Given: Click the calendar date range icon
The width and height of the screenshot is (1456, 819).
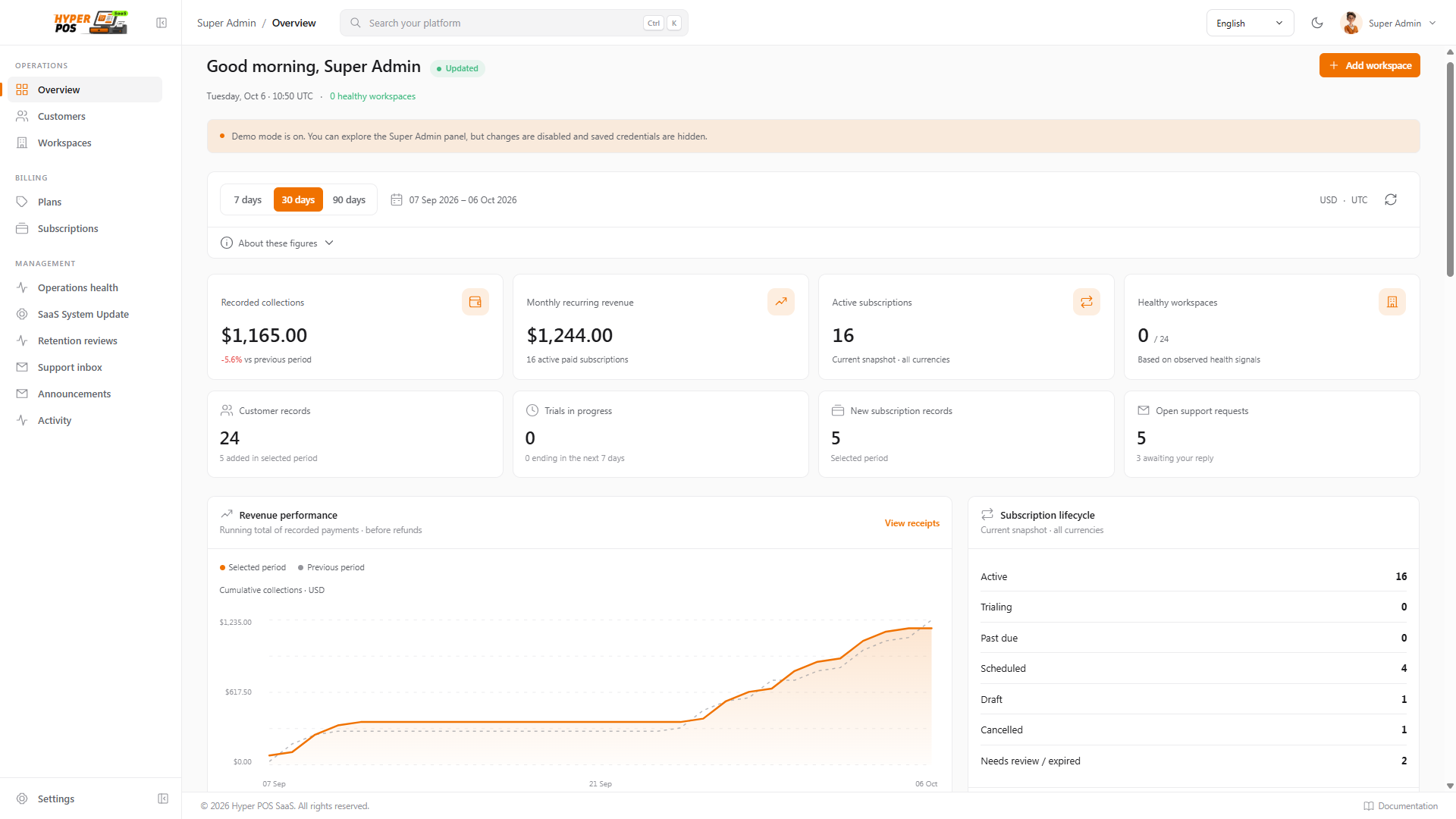Looking at the screenshot, I should [x=397, y=199].
